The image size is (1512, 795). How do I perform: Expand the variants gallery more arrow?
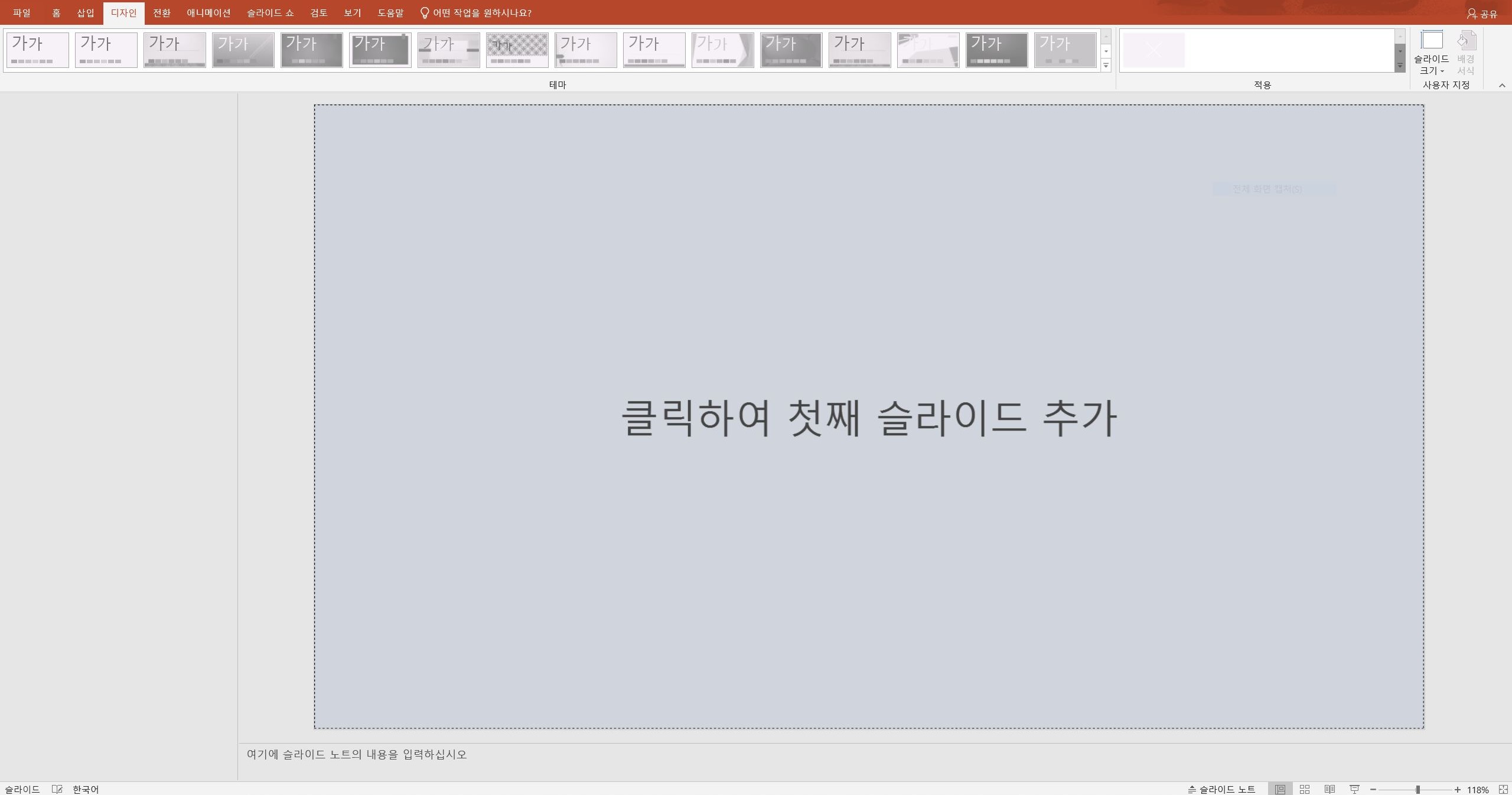pyautogui.click(x=1400, y=66)
